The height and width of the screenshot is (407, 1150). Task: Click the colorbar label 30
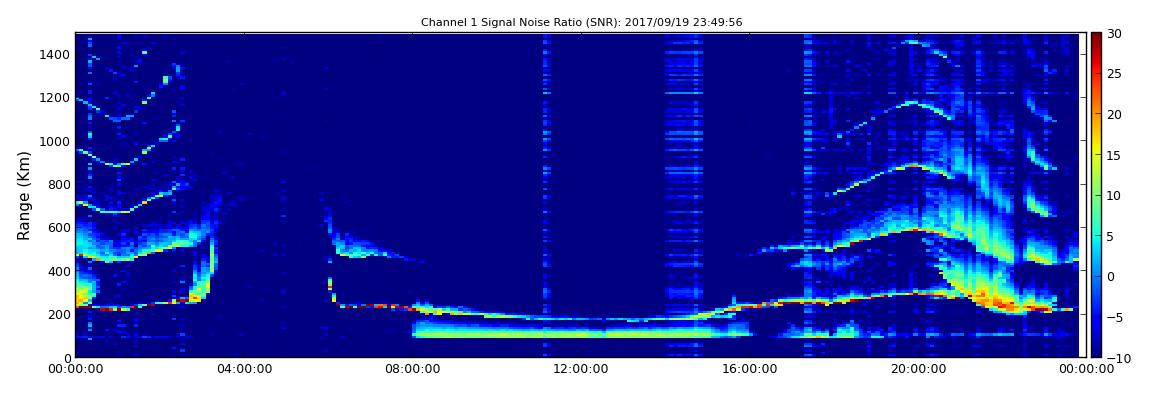(x=1114, y=33)
